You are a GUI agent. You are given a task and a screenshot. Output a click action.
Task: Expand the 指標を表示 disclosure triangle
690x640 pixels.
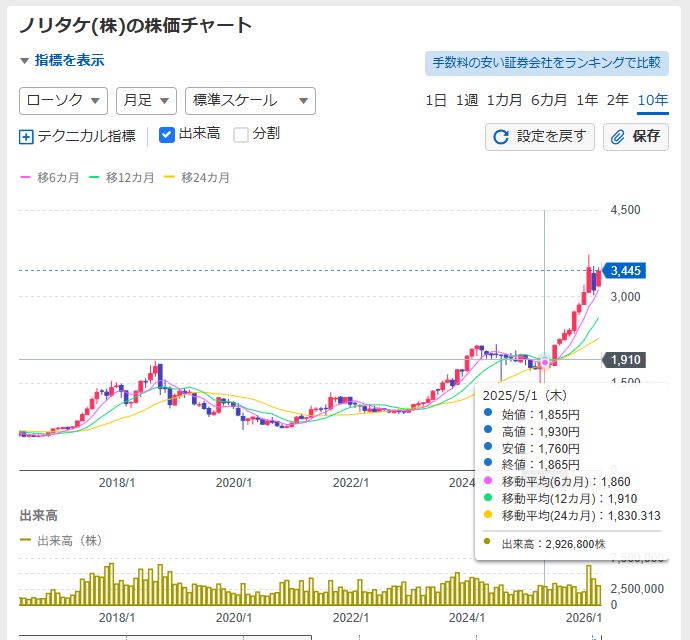click(x=25, y=61)
